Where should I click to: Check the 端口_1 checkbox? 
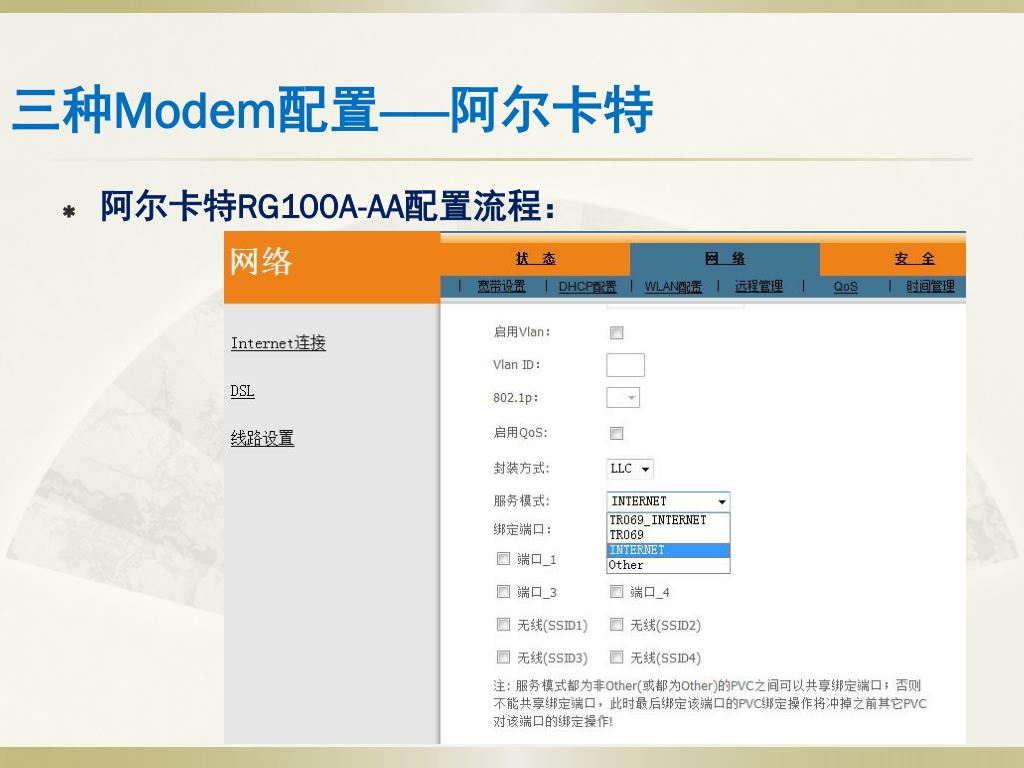pyautogui.click(x=504, y=558)
